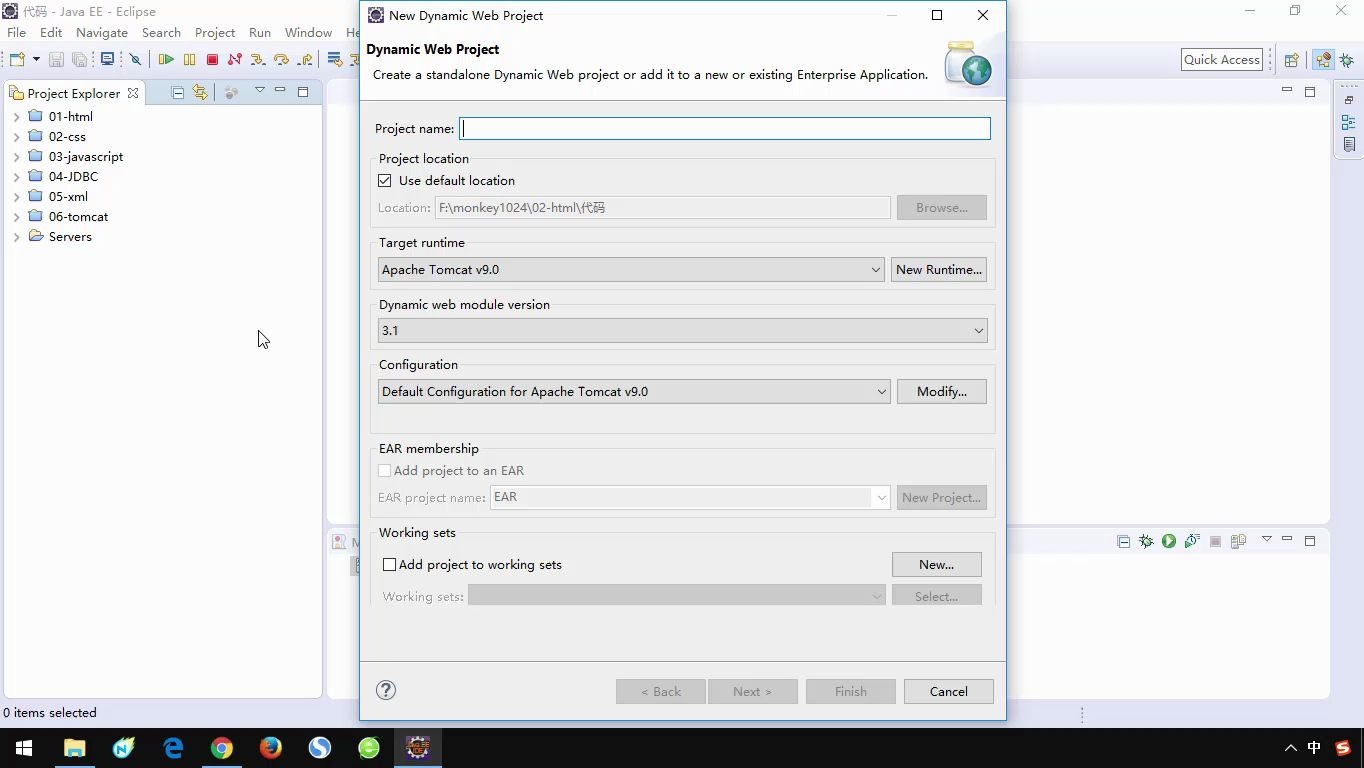Check Add project to working sets
Viewport: 1364px width, 768px height.
click(x=390, y=565)
